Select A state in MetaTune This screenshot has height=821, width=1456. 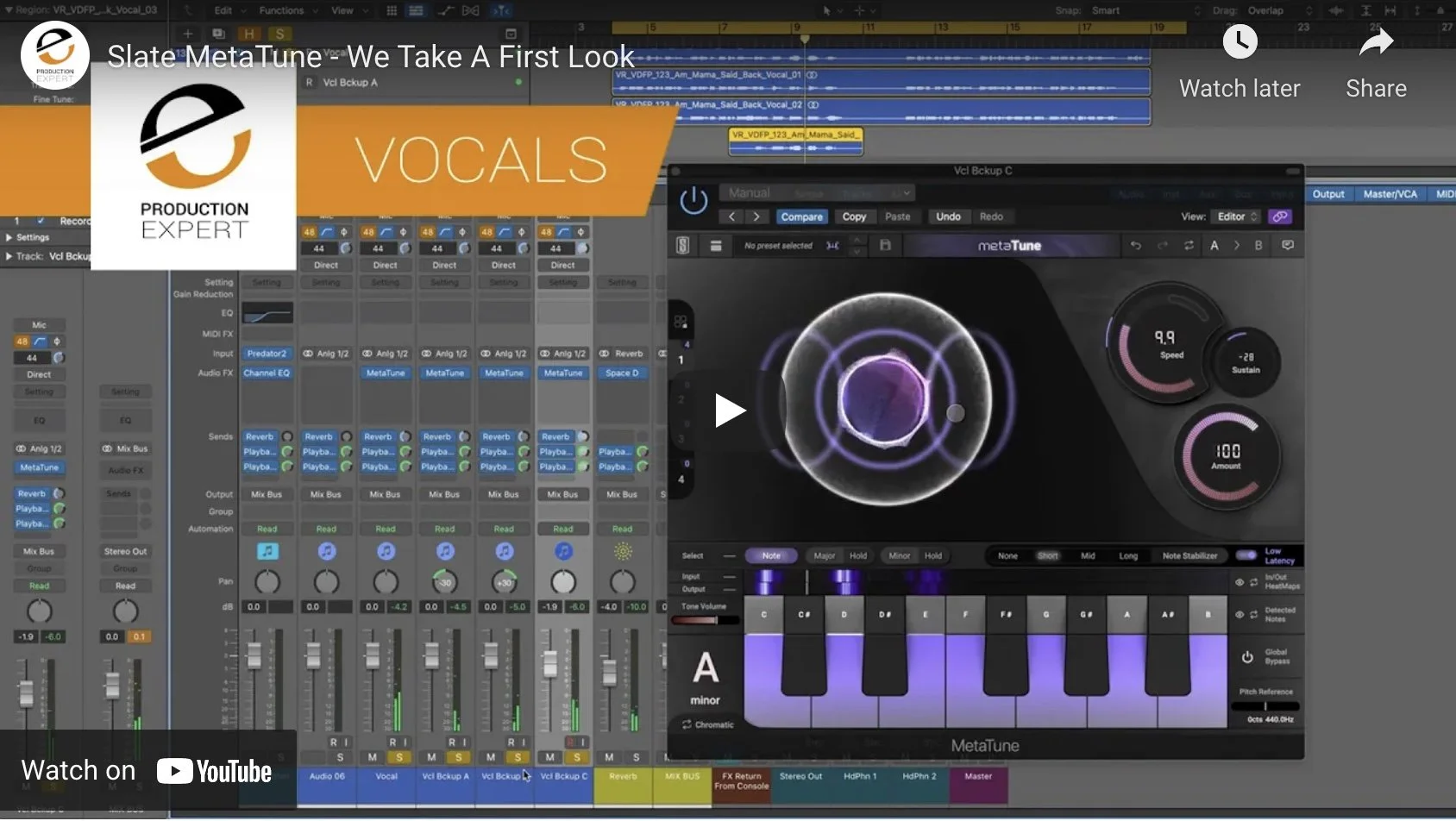pos(1214,246)
